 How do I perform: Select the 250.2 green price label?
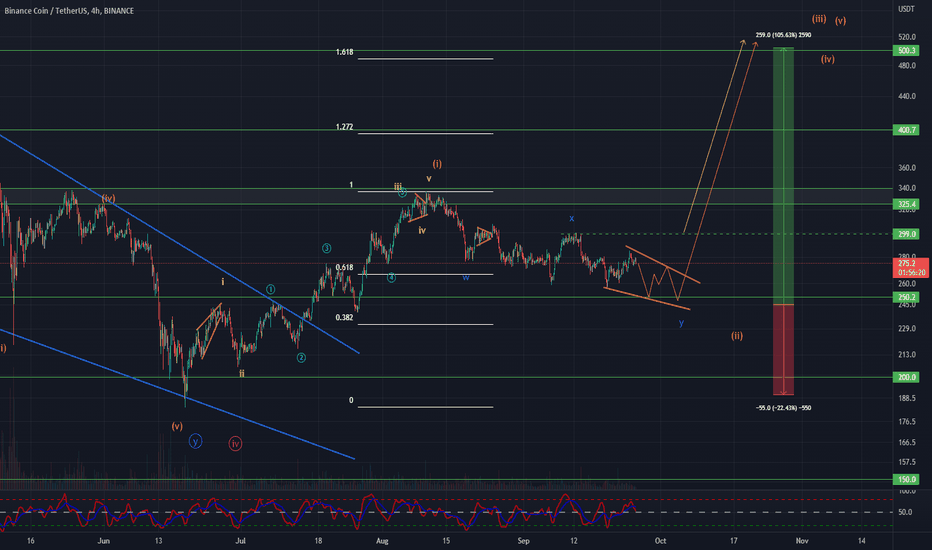906,297
